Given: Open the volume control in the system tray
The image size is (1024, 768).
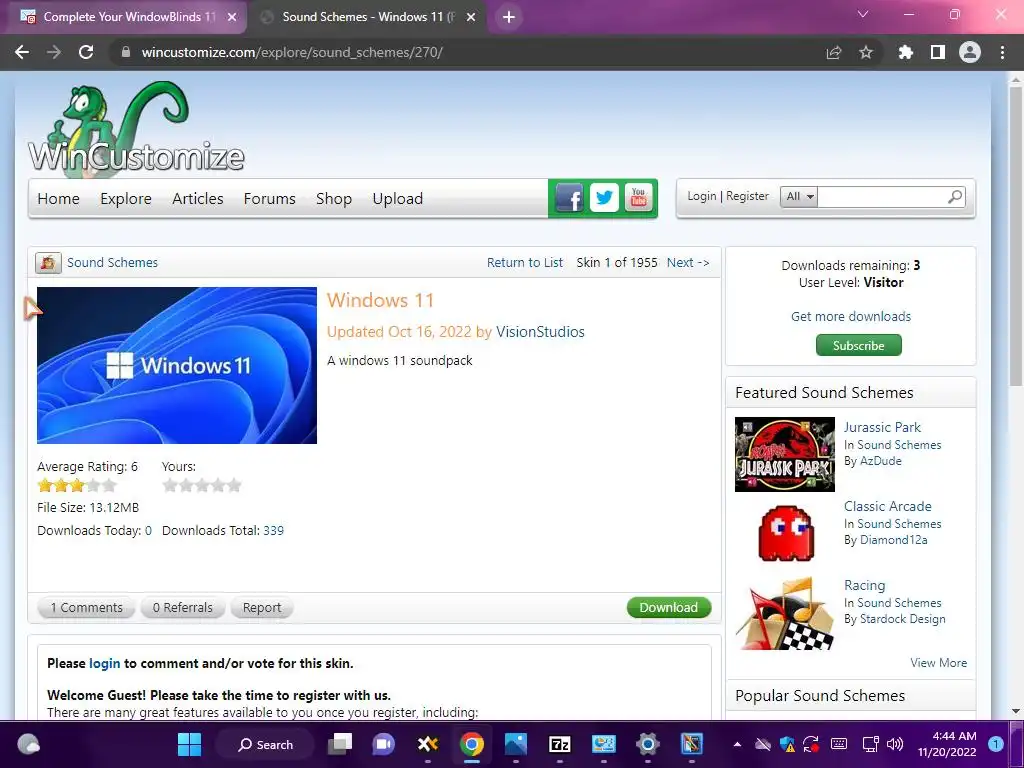Looking at the screenshot, I should click(895, 744).
